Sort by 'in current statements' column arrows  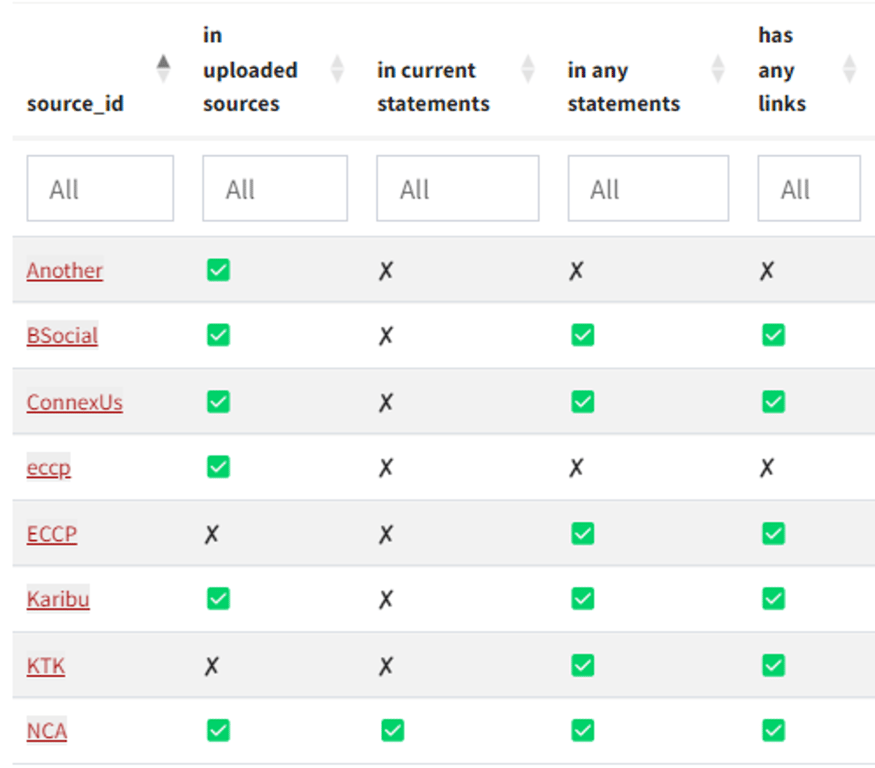point(528,69)
